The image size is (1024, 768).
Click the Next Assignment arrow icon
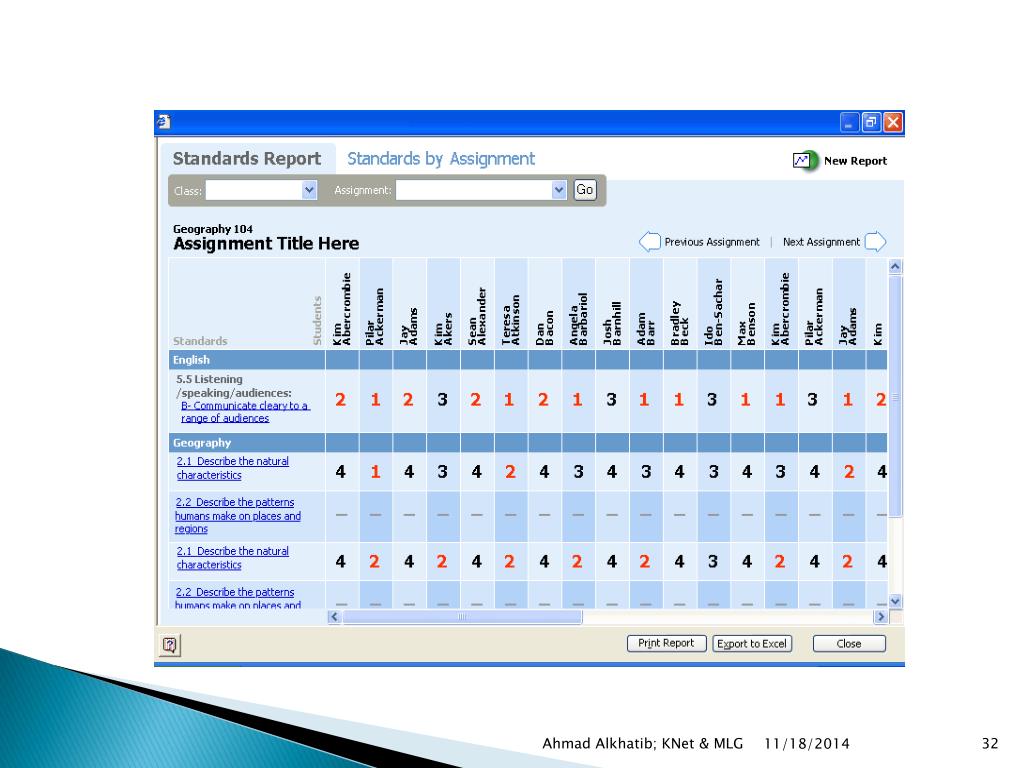coord(875,242)
